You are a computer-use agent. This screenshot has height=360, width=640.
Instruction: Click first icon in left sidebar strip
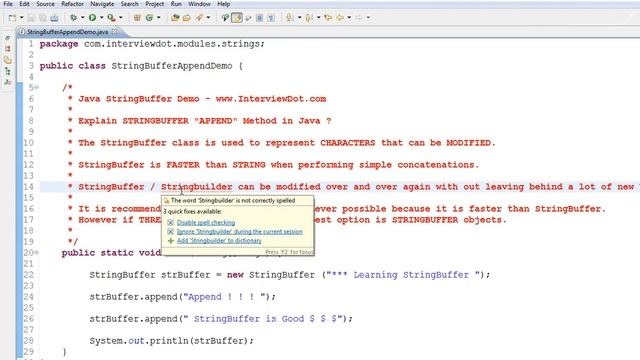(x=7, y=38)
